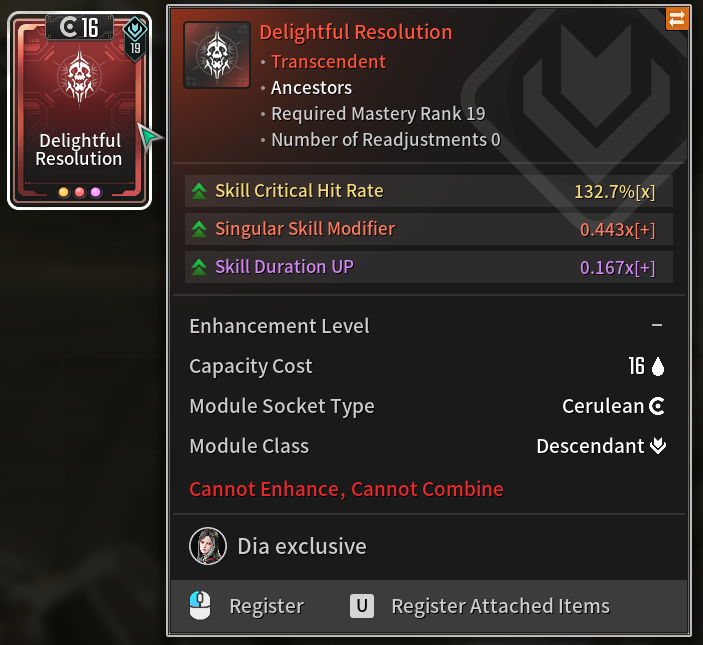Click the capacity cost droplet icon
This screenshot has height=645, width=703.
pyautogui.click(x=658, y=367)
